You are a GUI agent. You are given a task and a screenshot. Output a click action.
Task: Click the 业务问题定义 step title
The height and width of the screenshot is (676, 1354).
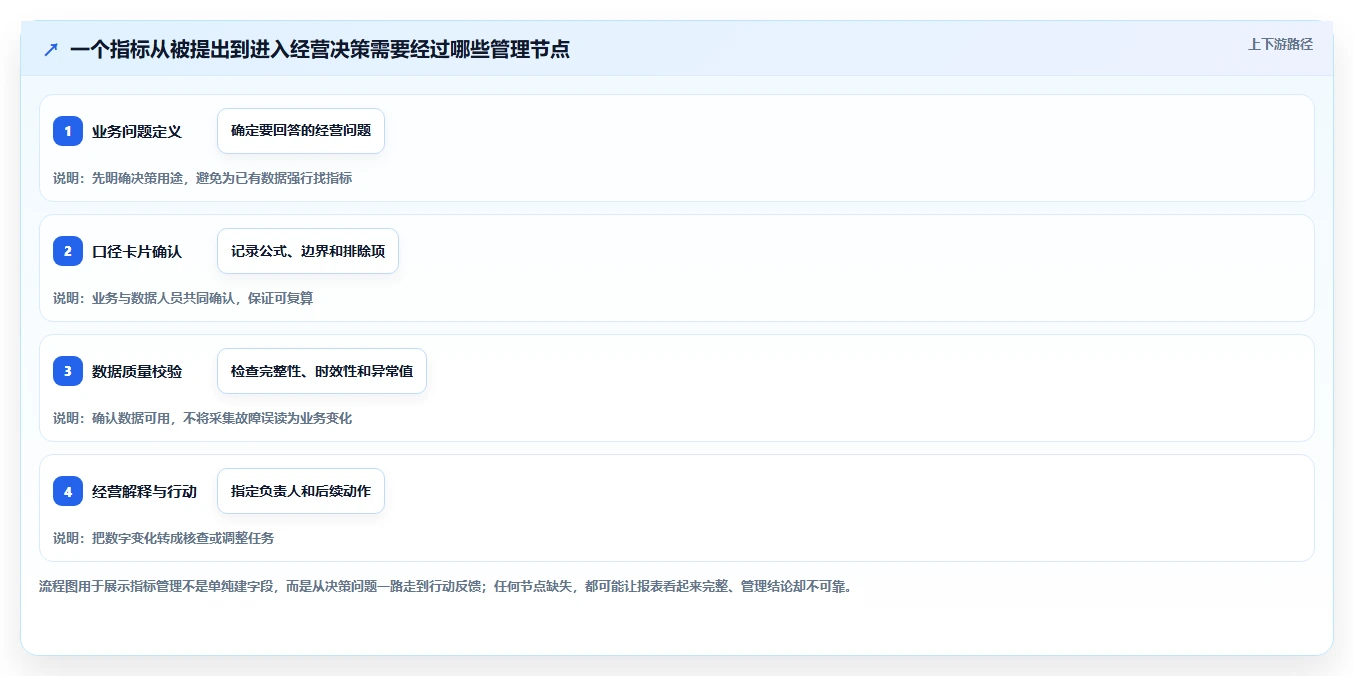137,131
